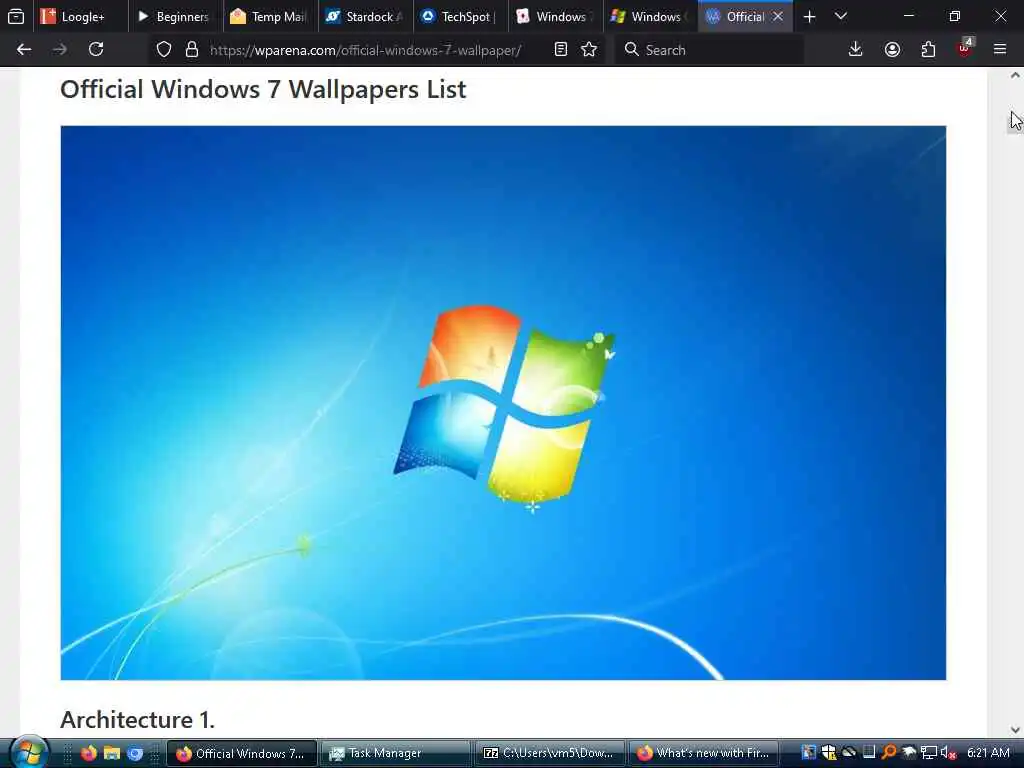1024x768 pixels.
Task: Switch to the Beginners tab
Action: (174, 16)
